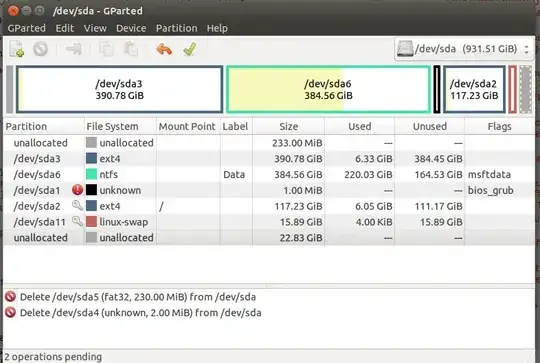Image resolution: width=540 pixels, height=363 pixels.
Task: Click the Resize/Move toolbar icon
Action: [x=73, y=49]
